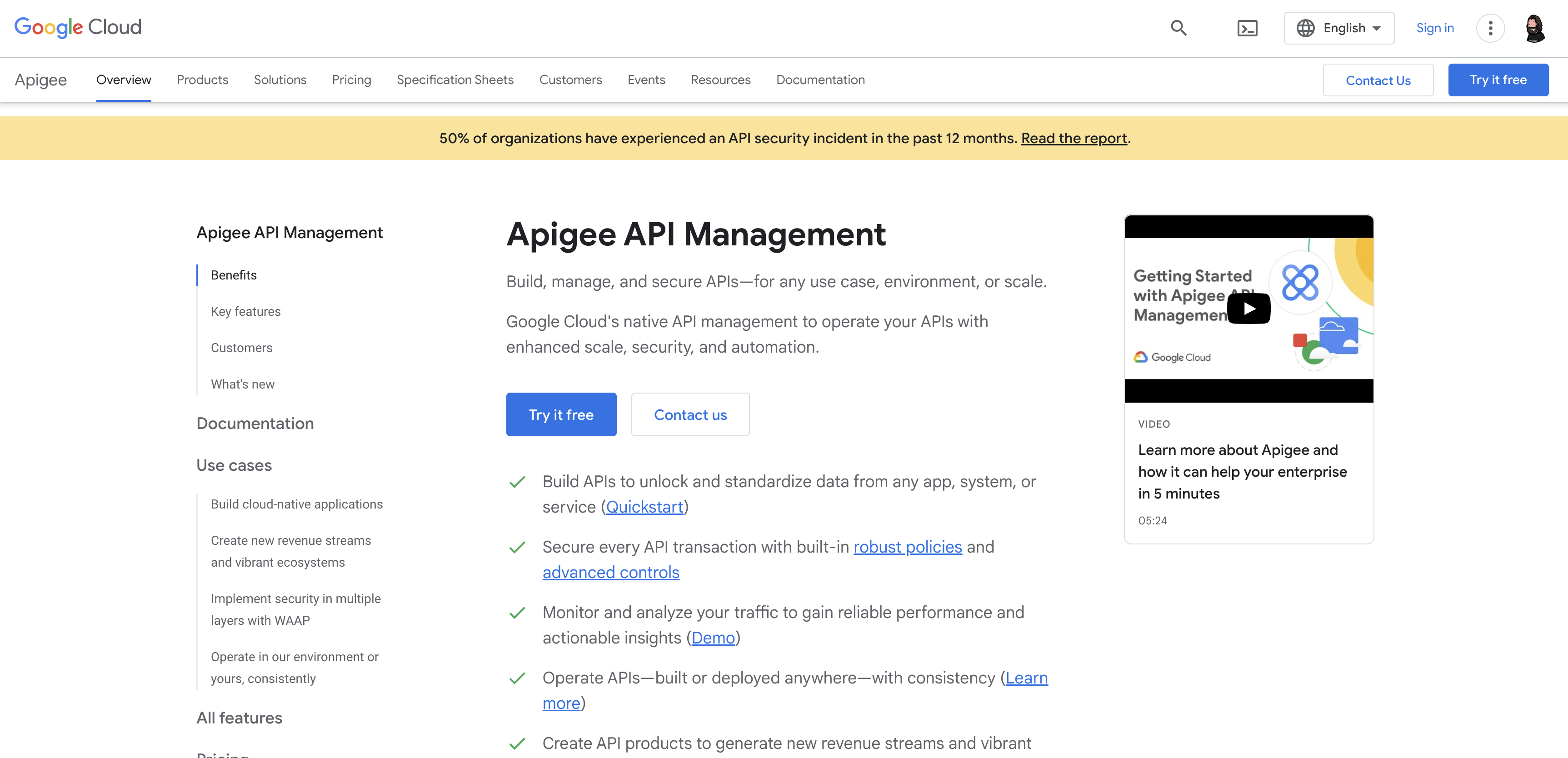
Task: Play the Getting Started video
Action: tap(1248, 309)
